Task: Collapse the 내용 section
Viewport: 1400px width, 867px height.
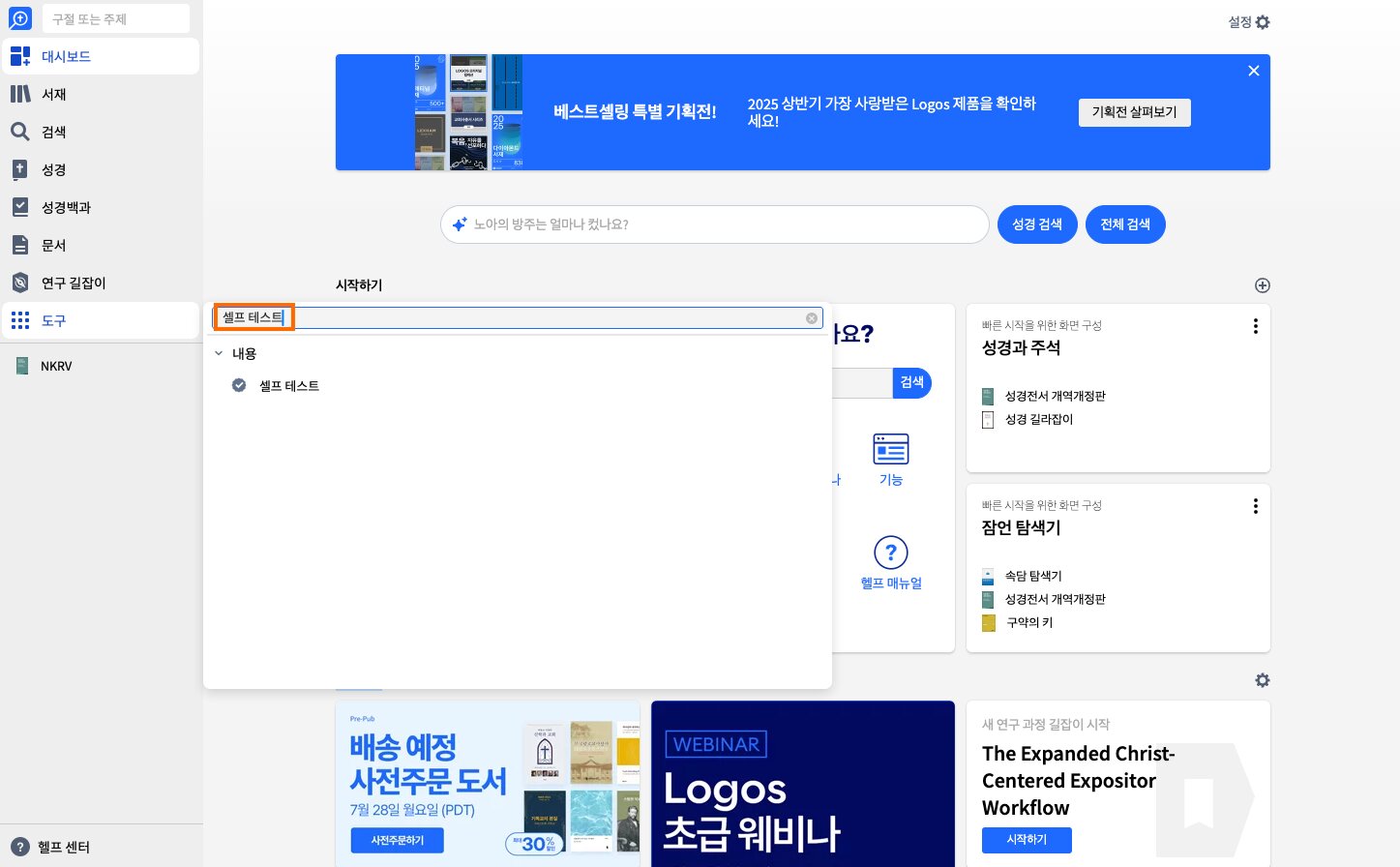Action: pyautogui.click(x=219, y=353)
